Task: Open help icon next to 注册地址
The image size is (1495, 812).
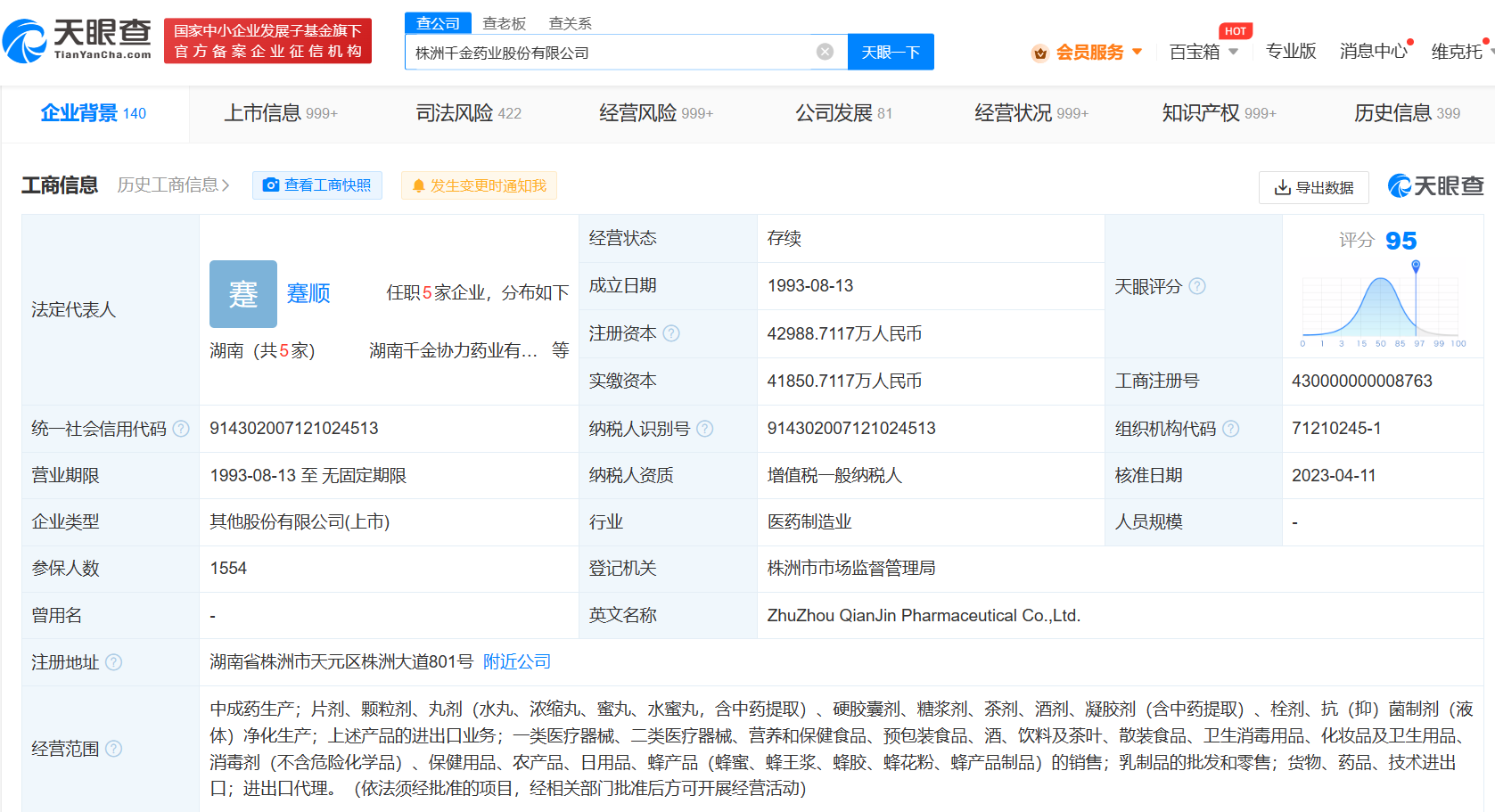Action: pyautogui.click(x=114, y=662)
